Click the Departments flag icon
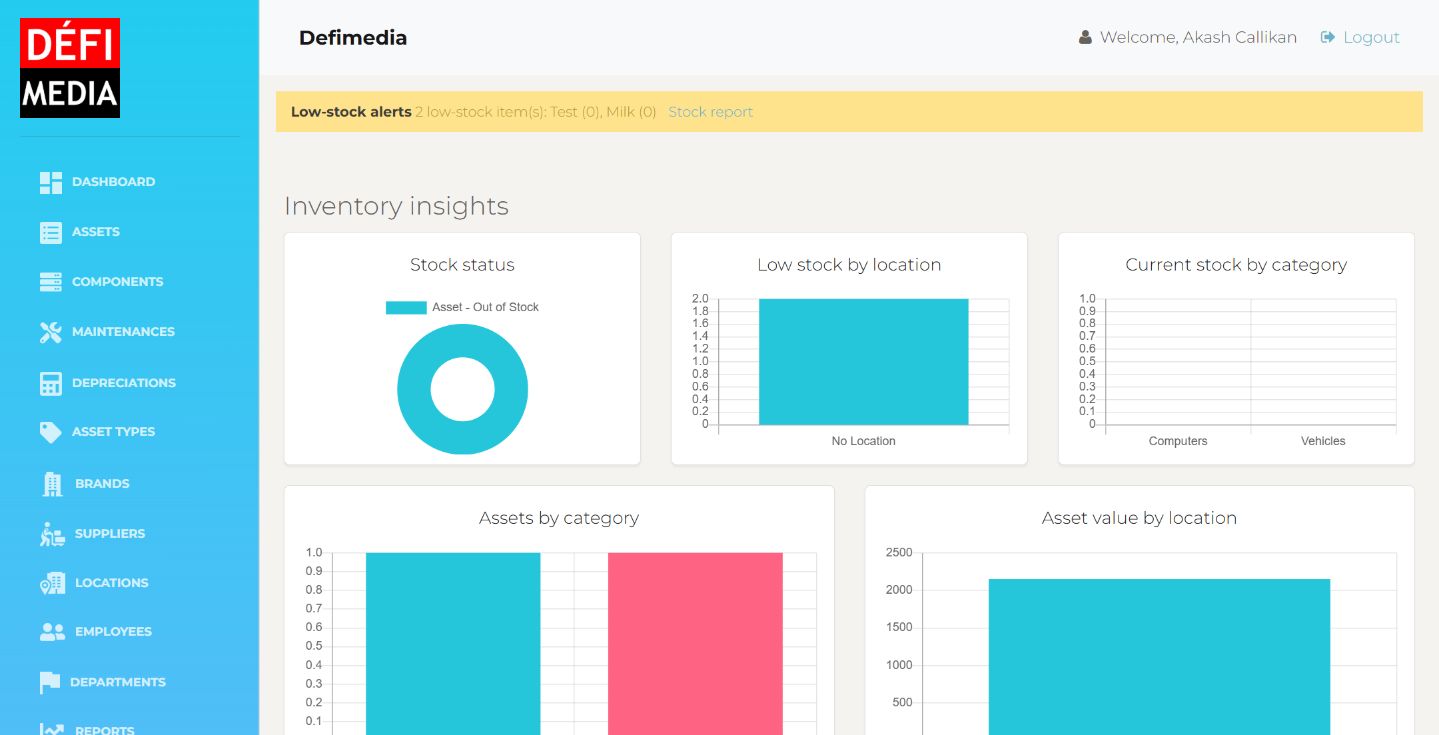The image size is (1439, 735). click(50, 682)
